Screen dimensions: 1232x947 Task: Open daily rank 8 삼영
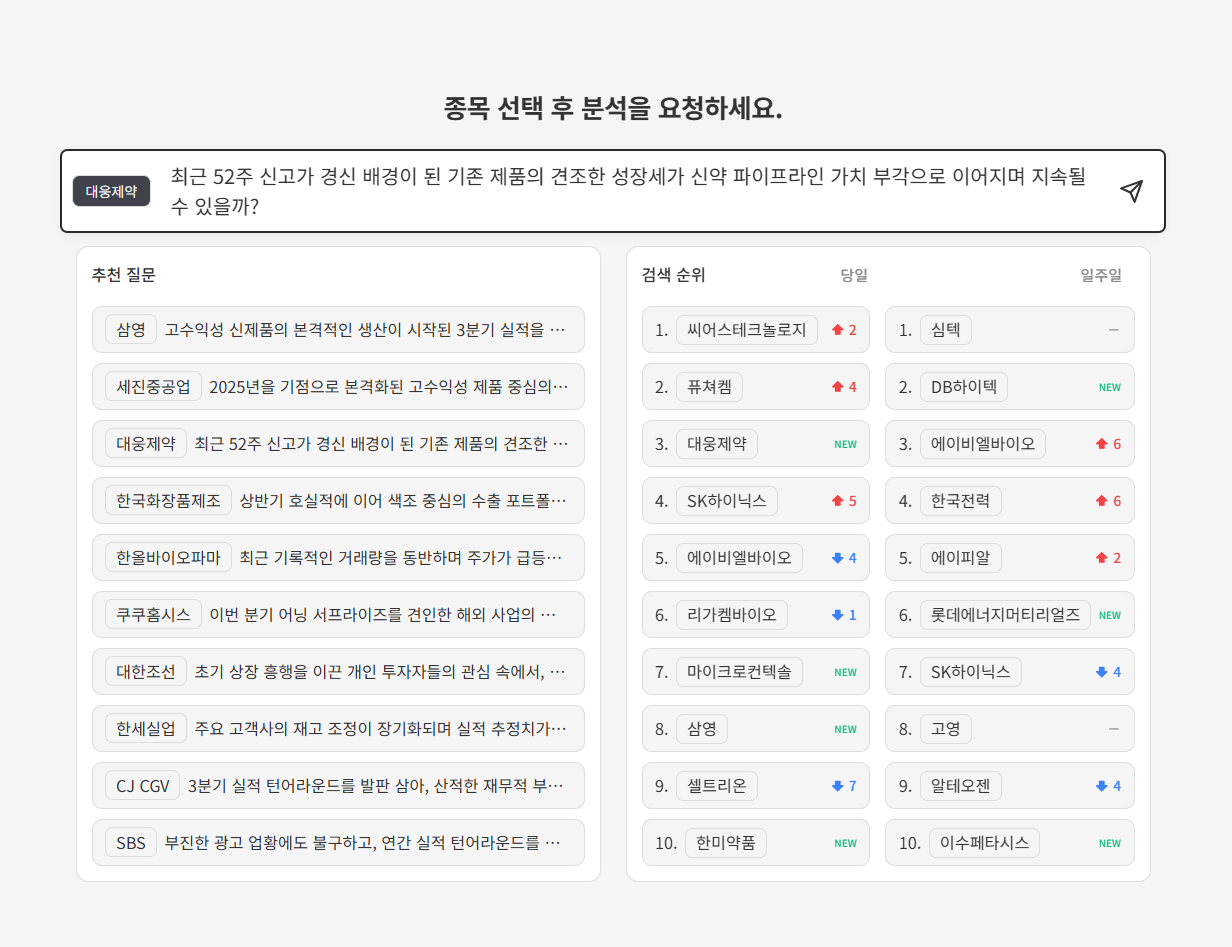coord(756,729)
